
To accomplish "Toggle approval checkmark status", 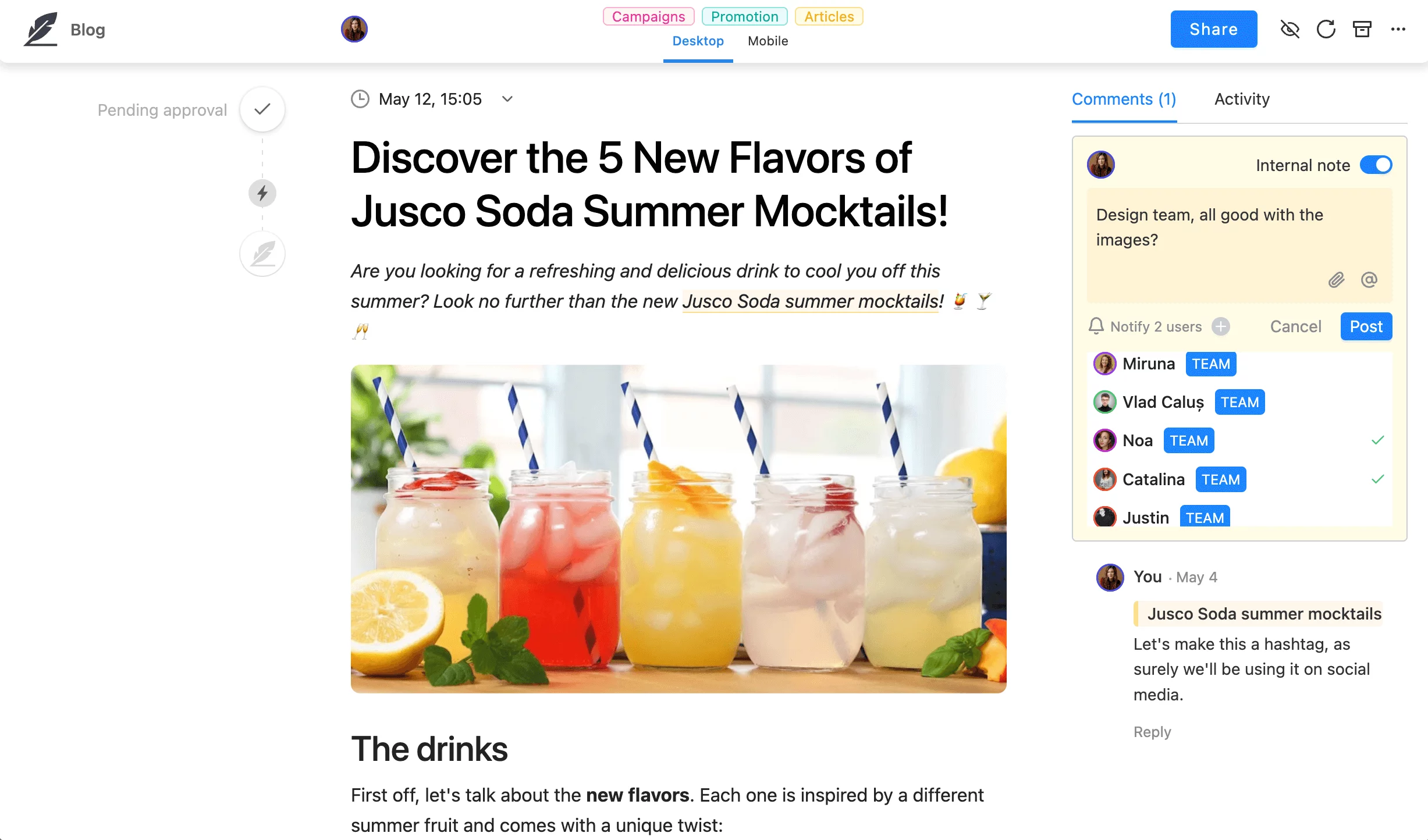I will (x=262, y=110).
